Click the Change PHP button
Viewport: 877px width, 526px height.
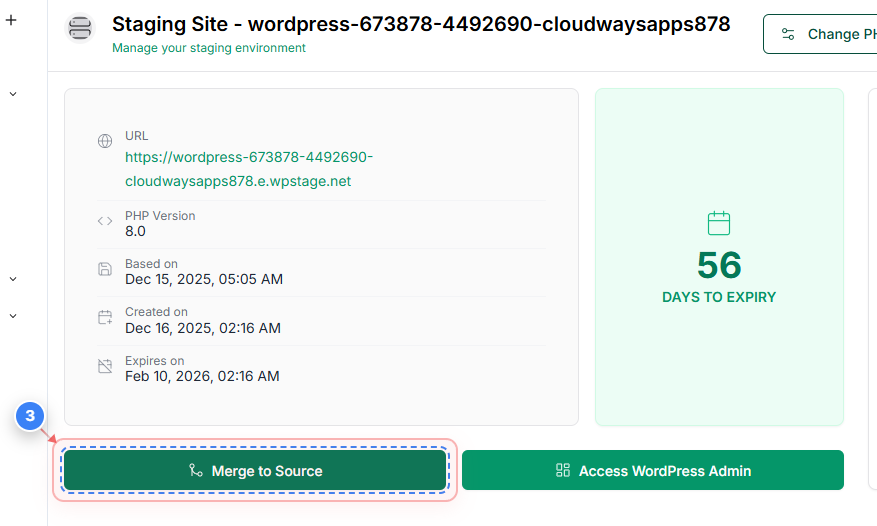821,34
